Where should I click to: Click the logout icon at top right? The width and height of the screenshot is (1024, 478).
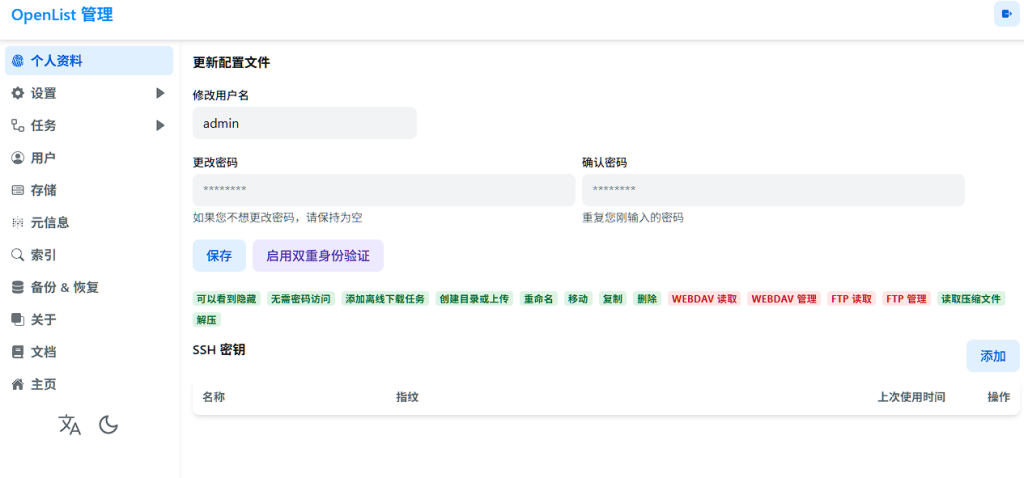pos(1006,14)
